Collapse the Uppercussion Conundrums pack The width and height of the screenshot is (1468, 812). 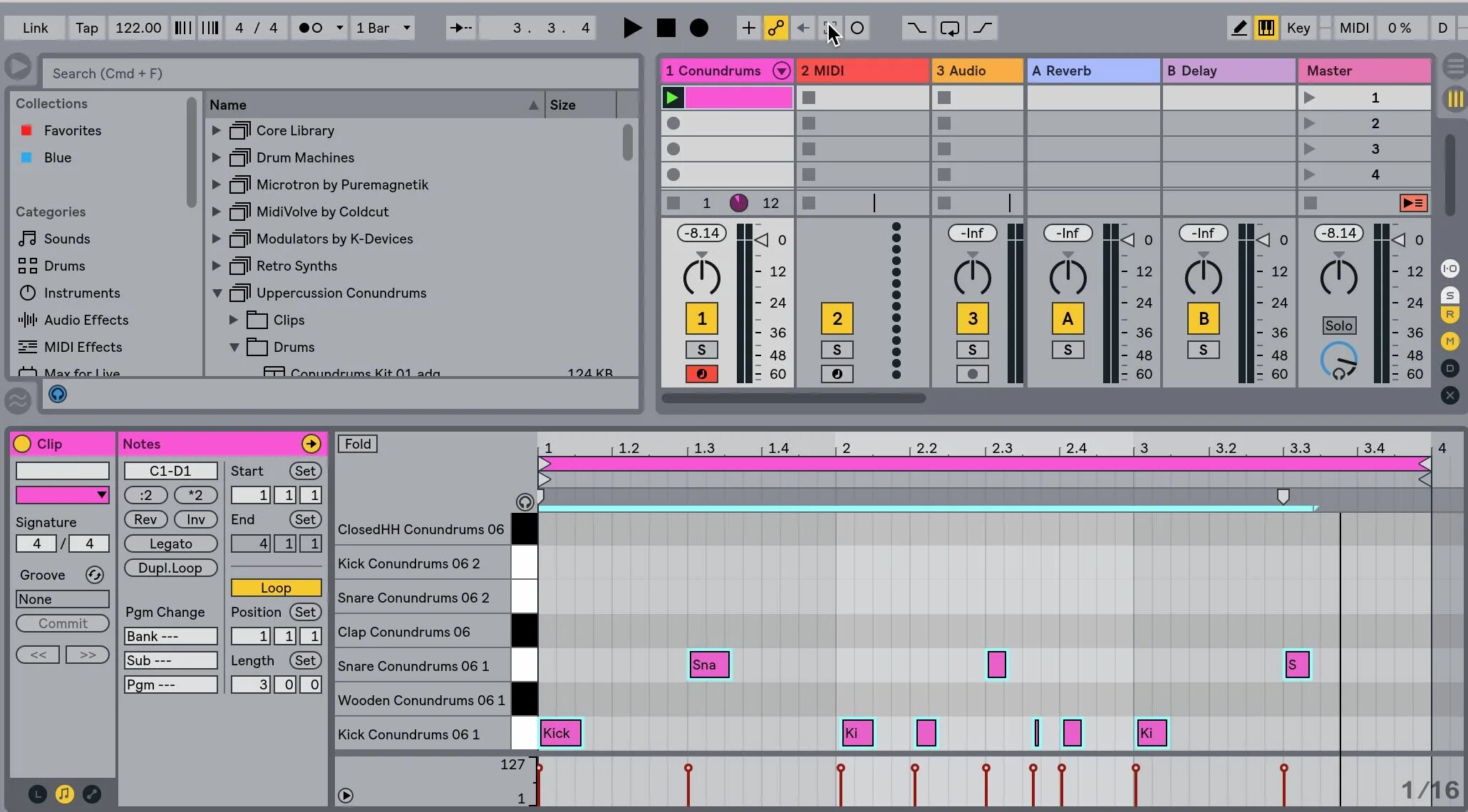(x=217, y=293)
